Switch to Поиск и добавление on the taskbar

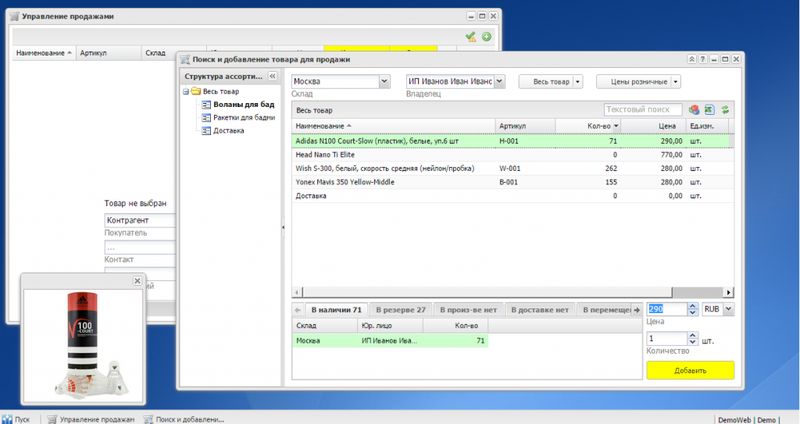pyautogui.click(x=185, y=419)
